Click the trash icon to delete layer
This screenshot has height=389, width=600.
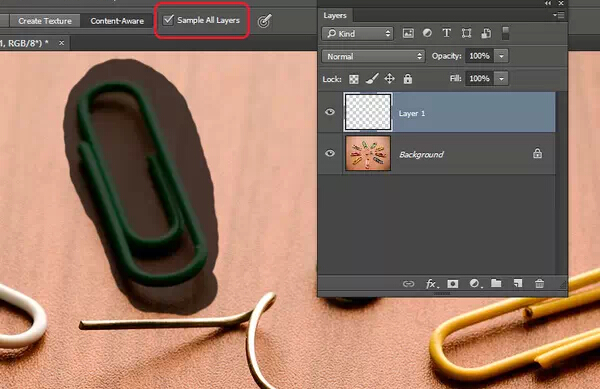[540, 283]
